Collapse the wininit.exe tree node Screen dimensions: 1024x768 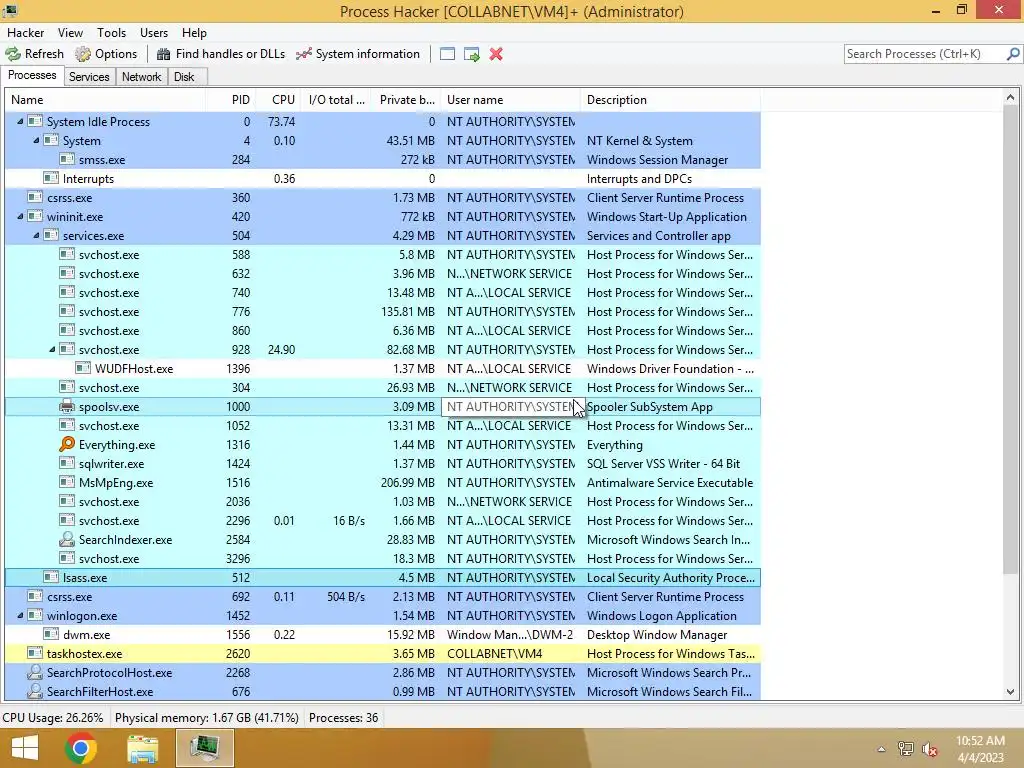coord(20,216)
